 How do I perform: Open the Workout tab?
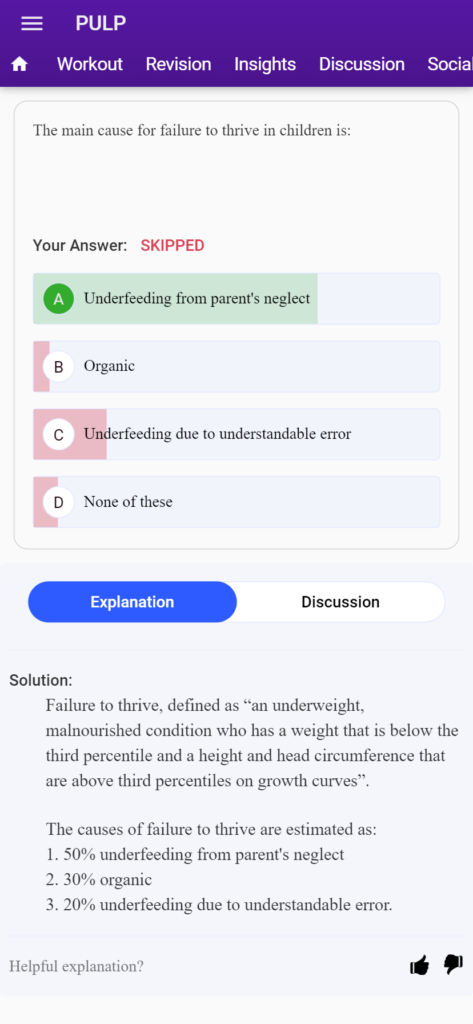90,64
